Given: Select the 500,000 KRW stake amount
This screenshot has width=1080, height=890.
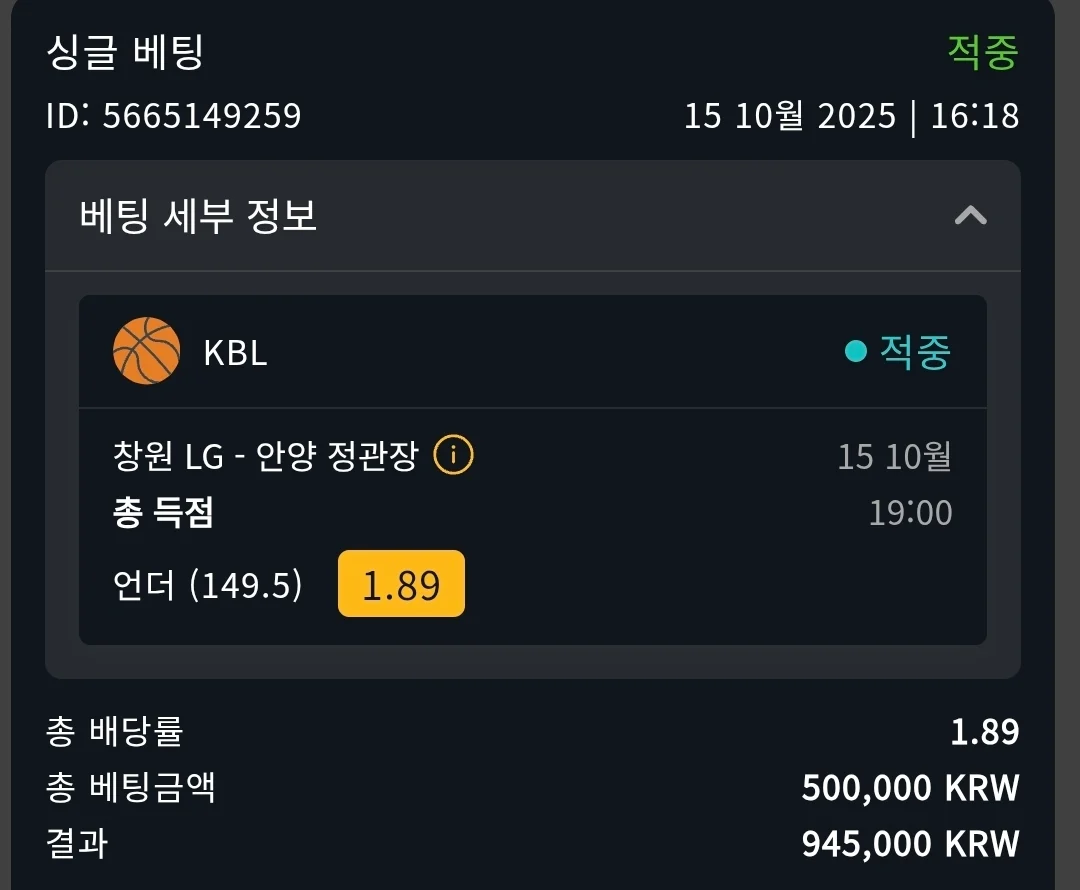Looking at the screenshot, I should [910, 788].
